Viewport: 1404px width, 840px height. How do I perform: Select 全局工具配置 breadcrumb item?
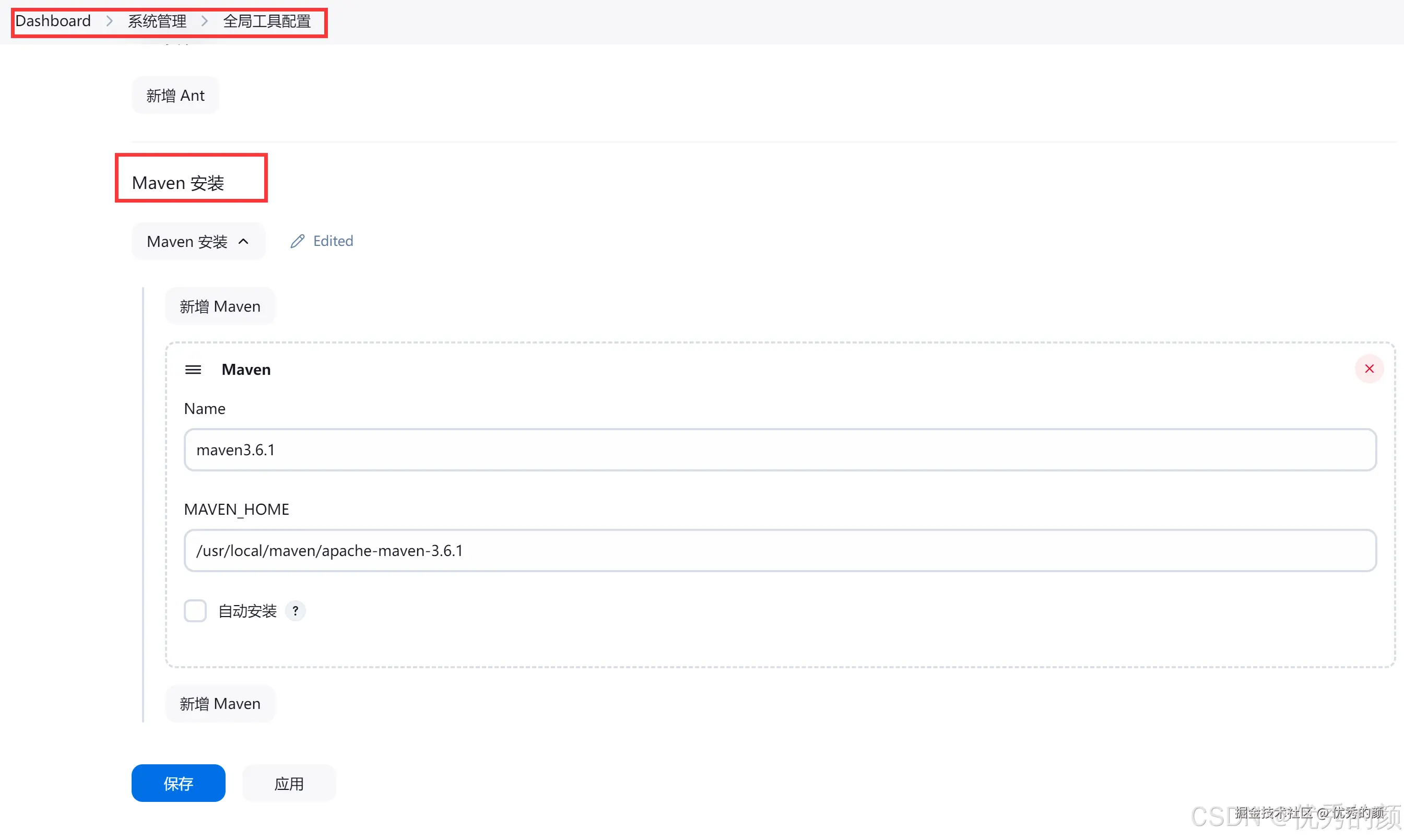[267, 21]
